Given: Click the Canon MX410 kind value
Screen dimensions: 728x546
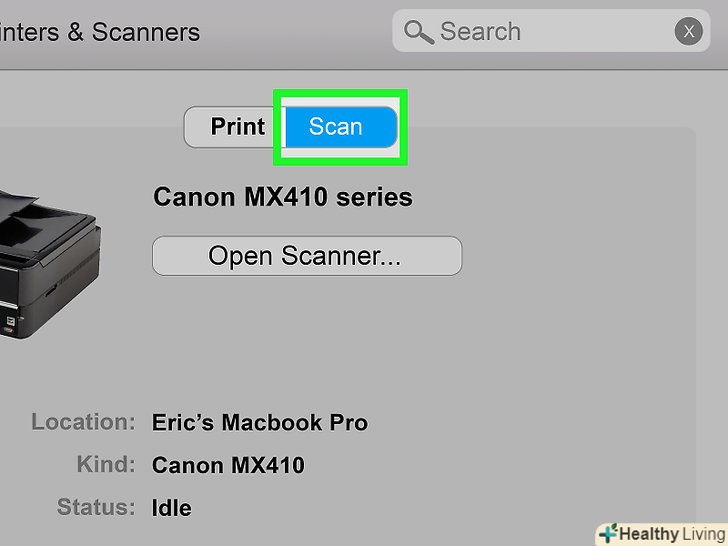Looking at the screenshot, I should point(228,465).
